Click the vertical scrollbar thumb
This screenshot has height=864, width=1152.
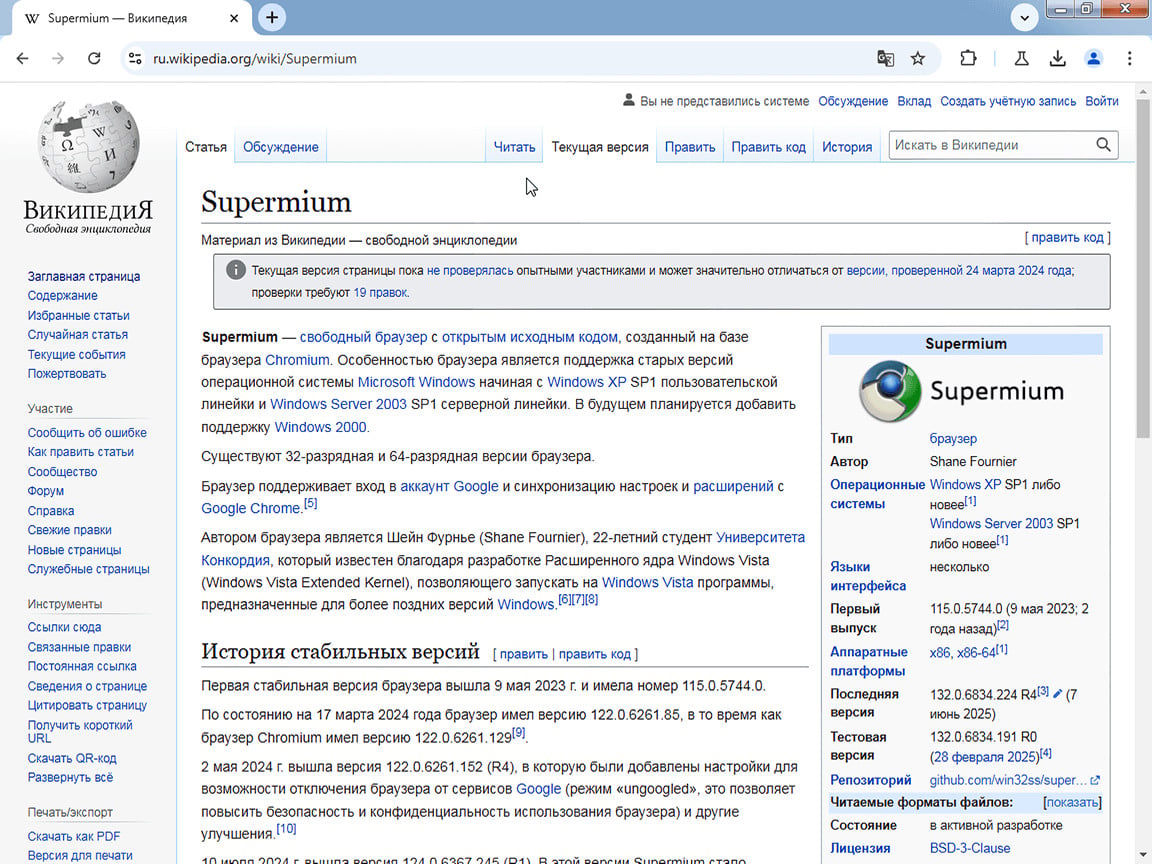coord(1142,270)
